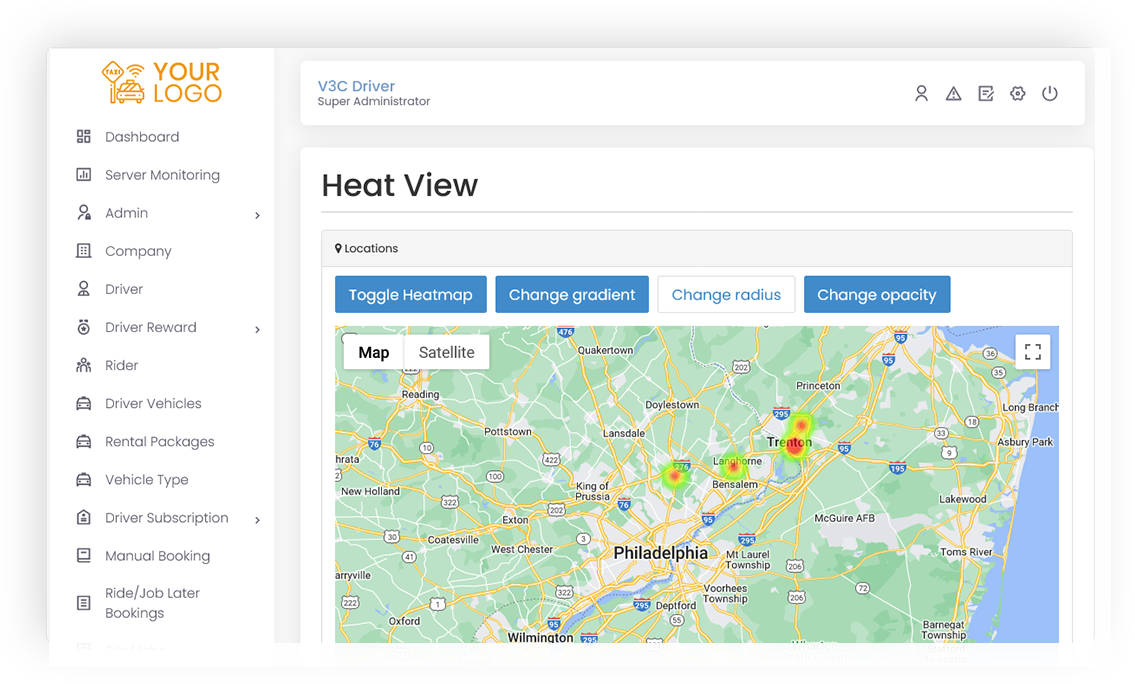Click the Admin user-lock icon
This screenshot has height=684, width=1135.
84,213
